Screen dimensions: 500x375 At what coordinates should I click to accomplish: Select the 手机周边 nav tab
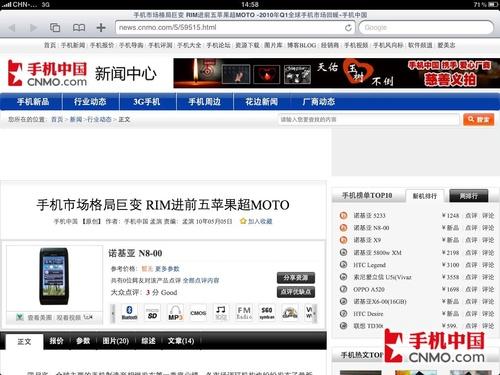[x=204, y=102]
